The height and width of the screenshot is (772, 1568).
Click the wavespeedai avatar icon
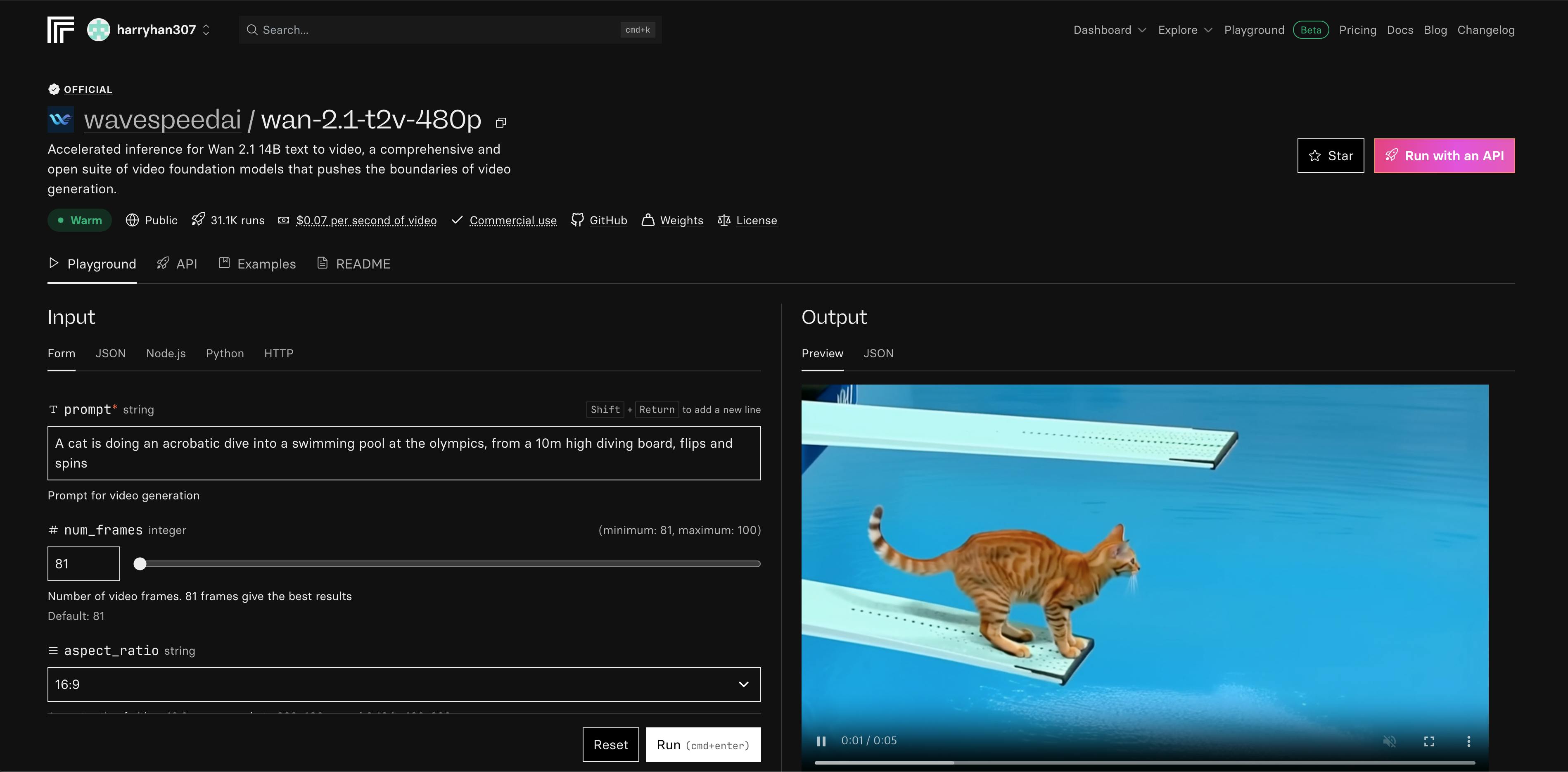click(x=60, y=119)
